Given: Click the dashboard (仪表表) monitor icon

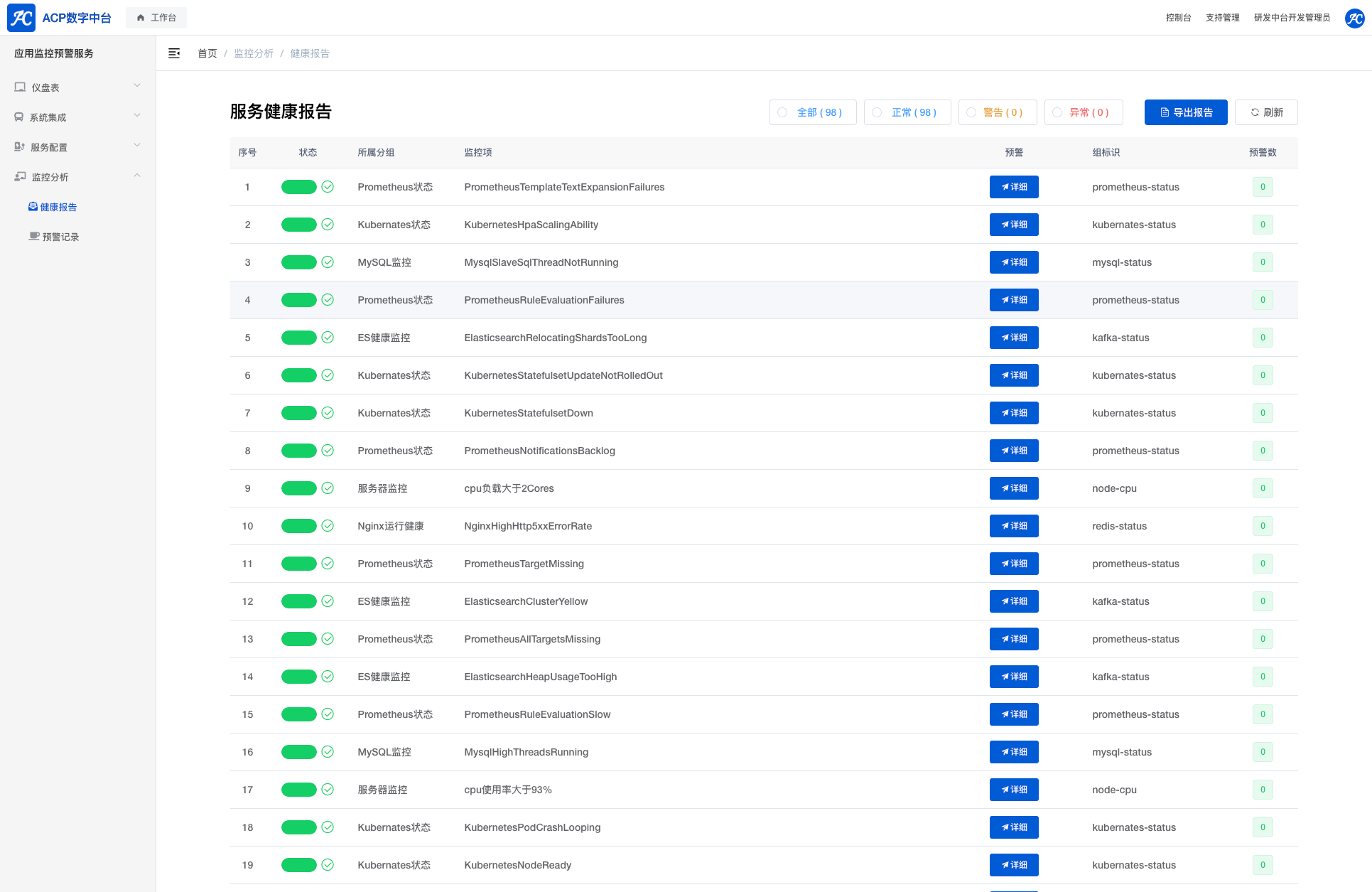Looking at the screenshot, I should point(20,87).
